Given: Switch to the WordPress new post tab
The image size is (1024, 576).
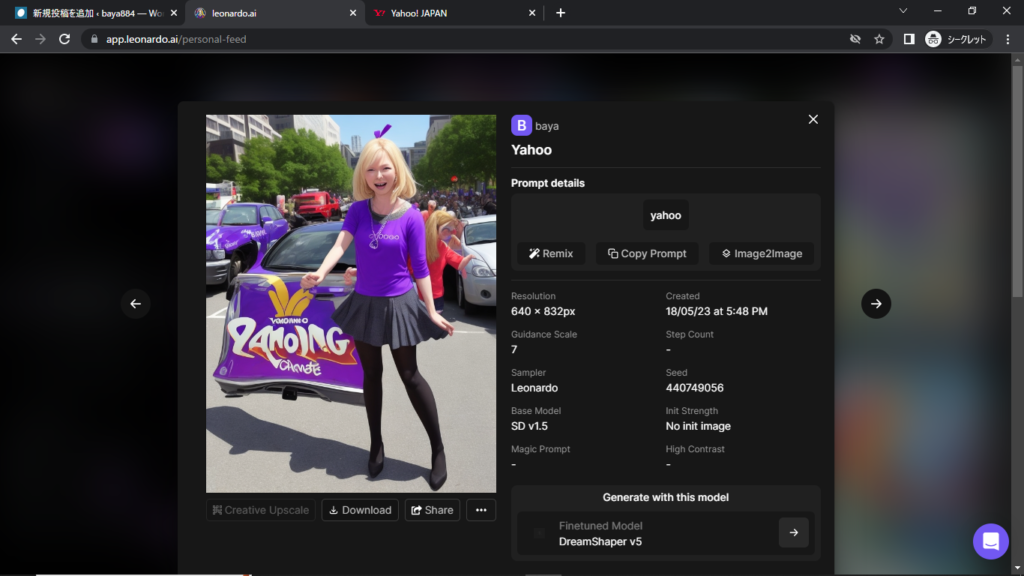Looking at the screenshot, I should point(90,13).
